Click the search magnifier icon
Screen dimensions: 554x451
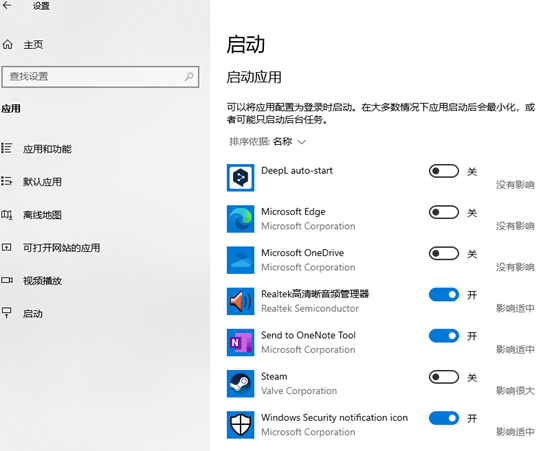coord(189,76)
